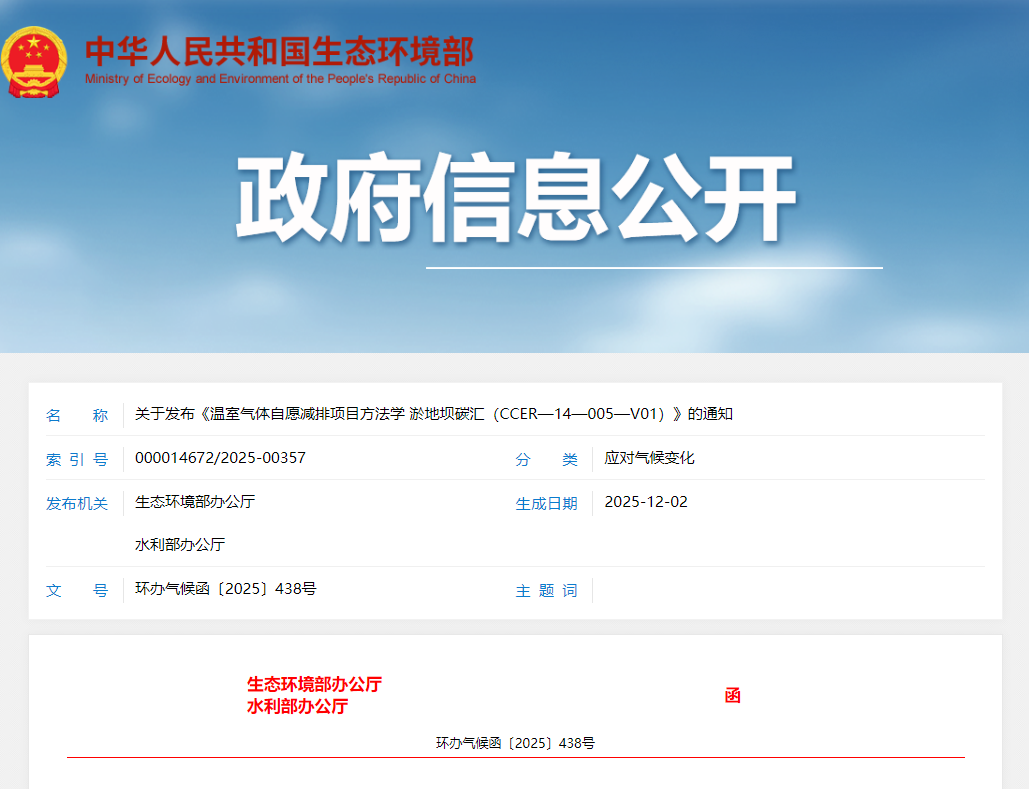Click the 索引号 field label
The image size is (1029, 789).
point(77,460)
